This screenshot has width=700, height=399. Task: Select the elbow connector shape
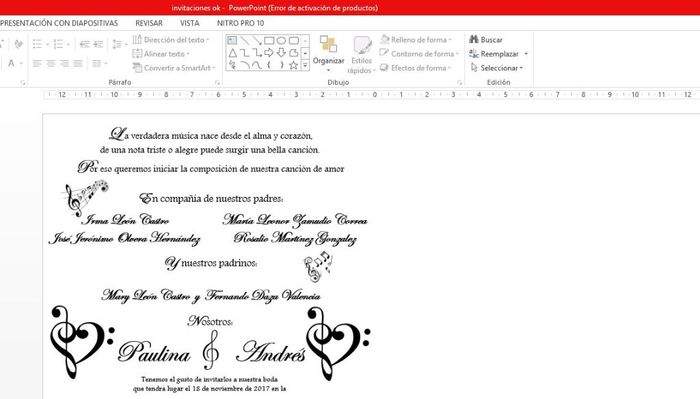[244, 53]
